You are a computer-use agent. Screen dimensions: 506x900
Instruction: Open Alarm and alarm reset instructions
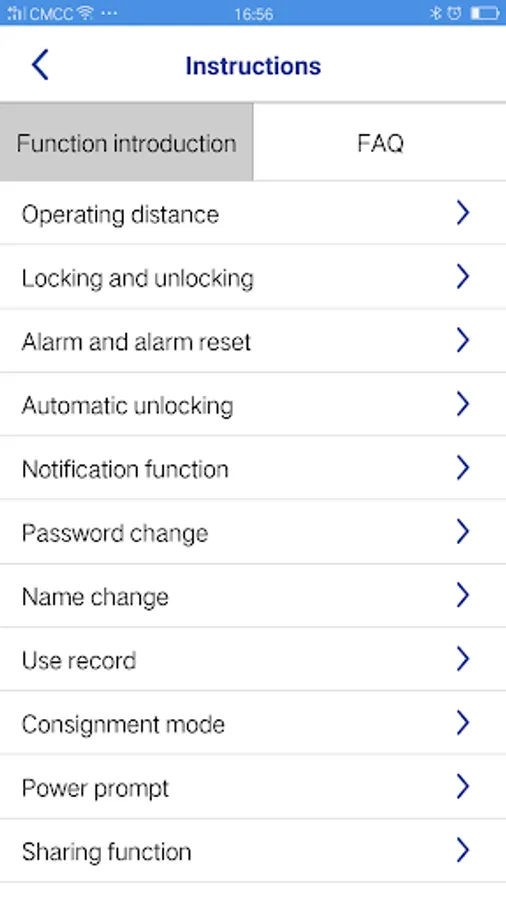pyautogui.click(x=253, y=341)
